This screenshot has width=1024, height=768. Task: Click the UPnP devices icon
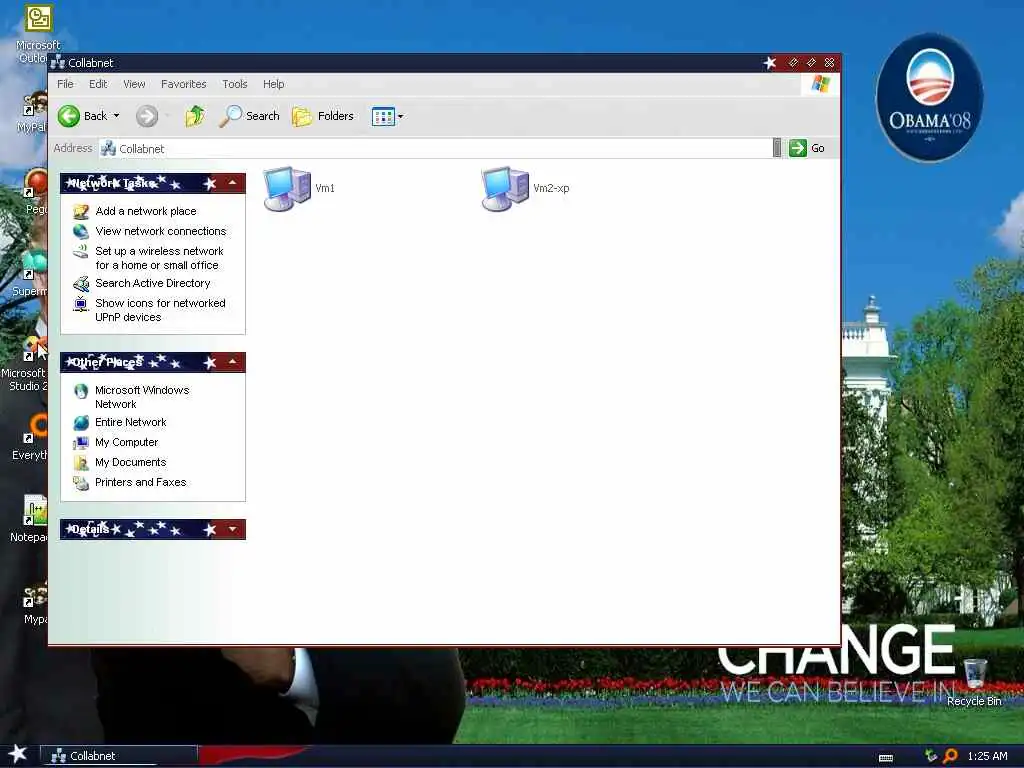[x=81, y=304]
